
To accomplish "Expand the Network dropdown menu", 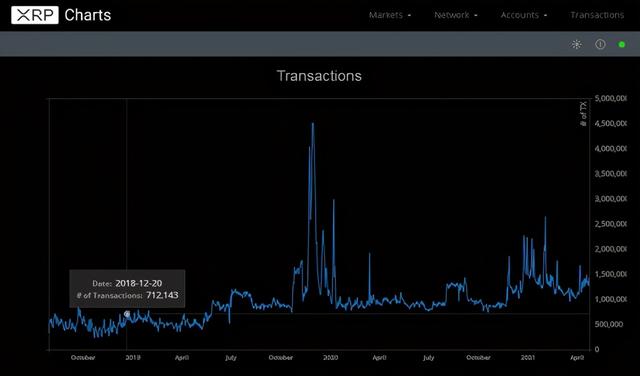I will click(456, 15).
